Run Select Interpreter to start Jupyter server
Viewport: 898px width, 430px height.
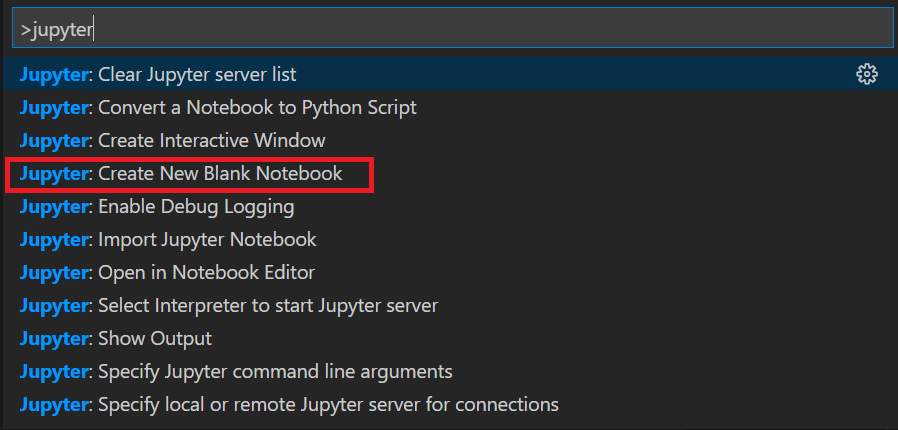(x=449, y=306)
